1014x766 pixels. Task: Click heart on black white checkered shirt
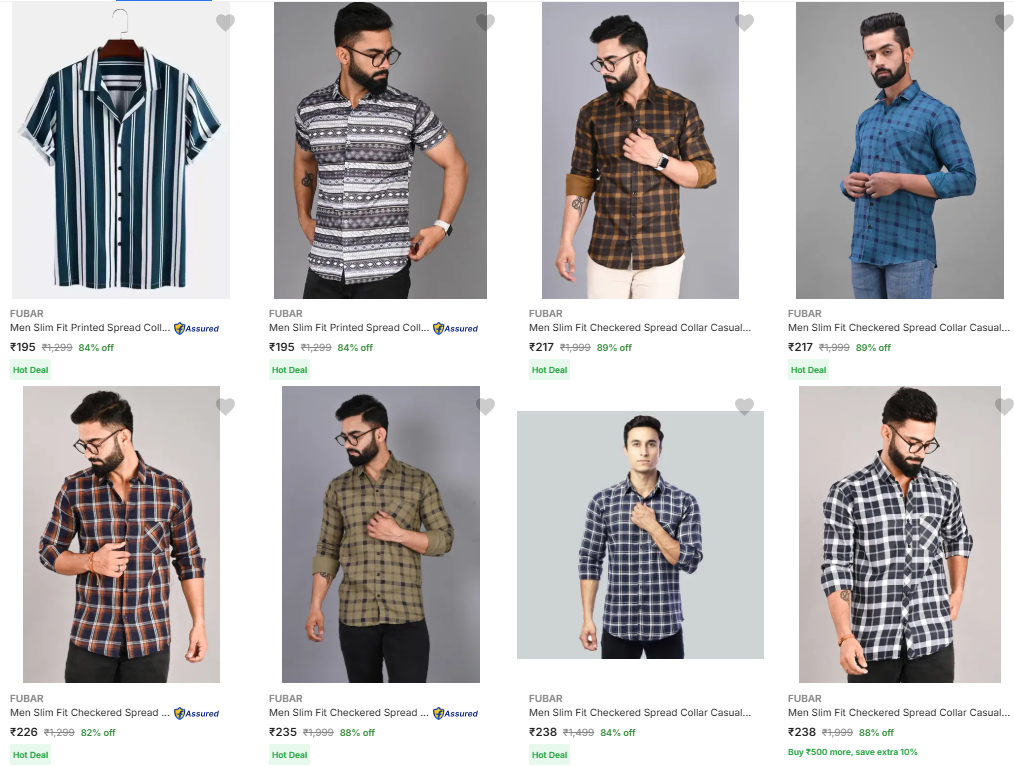point(1003,406)
